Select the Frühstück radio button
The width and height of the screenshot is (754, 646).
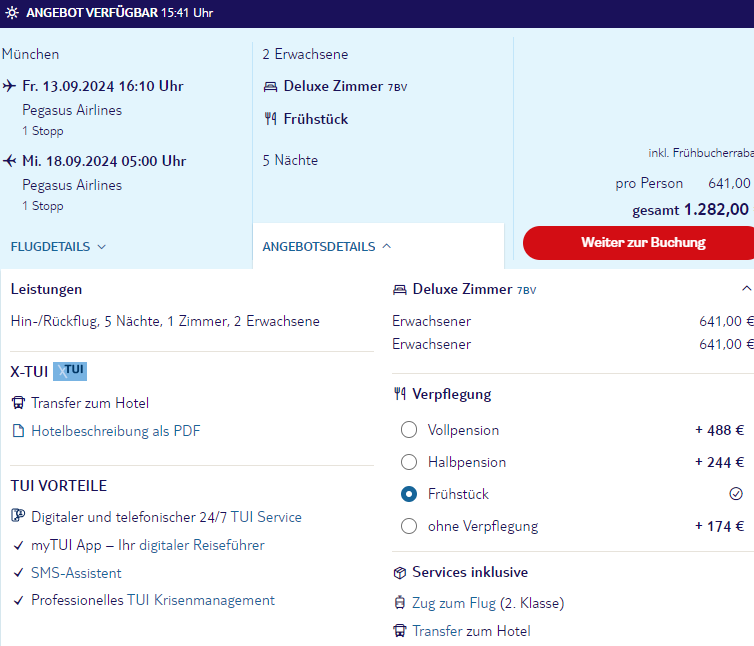click(409, 494)
